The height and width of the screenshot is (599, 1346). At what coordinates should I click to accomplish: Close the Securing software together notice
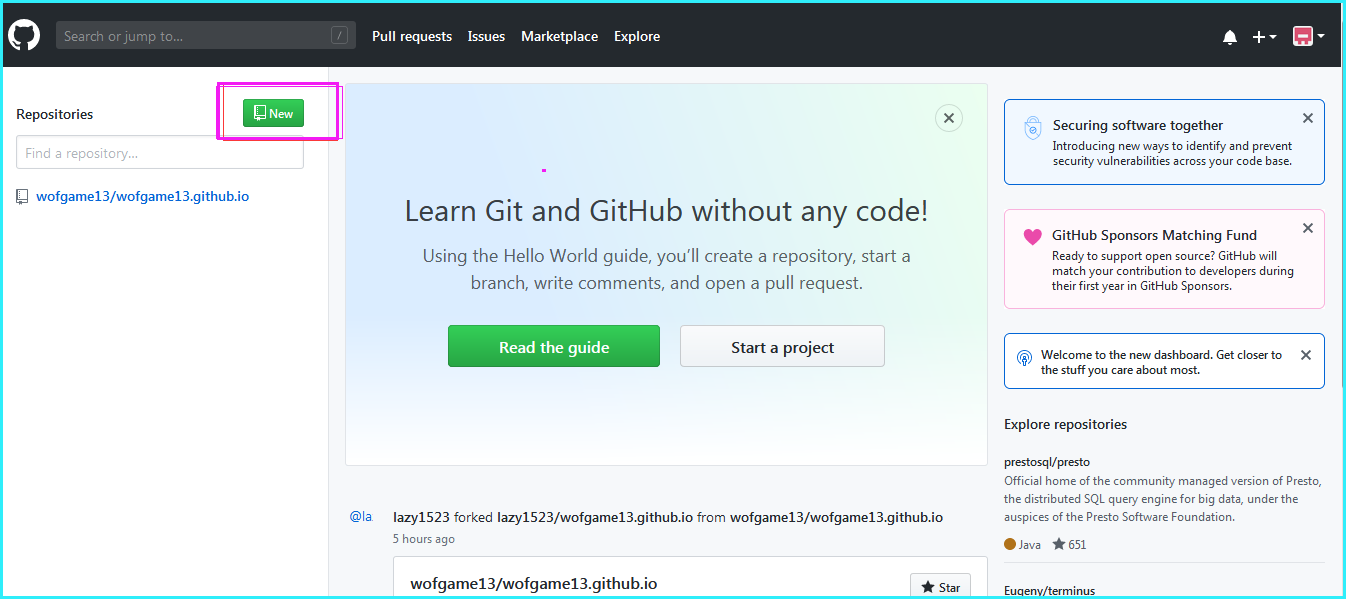(1307, 118)
